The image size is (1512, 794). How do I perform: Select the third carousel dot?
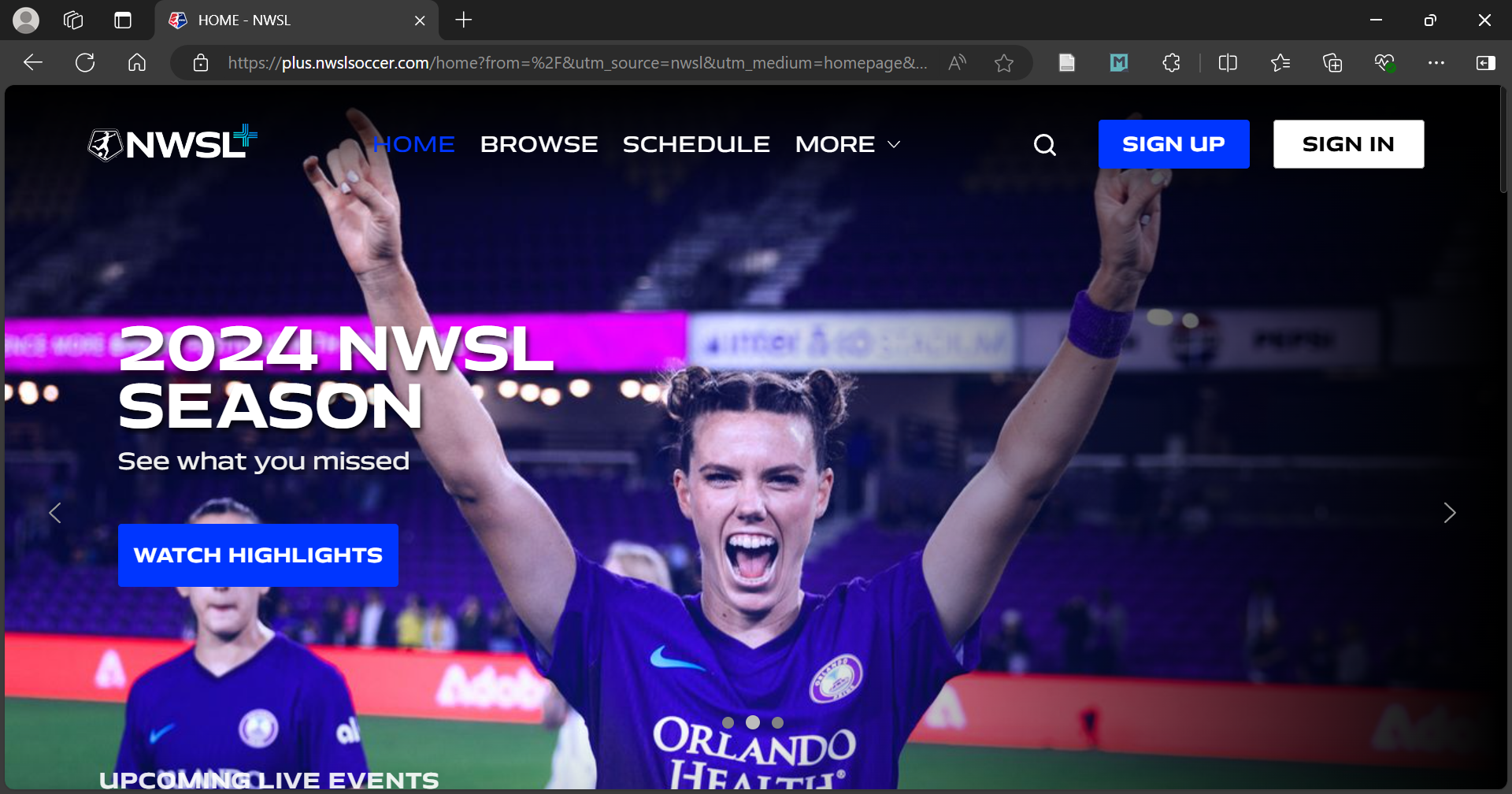click(778, 723)
